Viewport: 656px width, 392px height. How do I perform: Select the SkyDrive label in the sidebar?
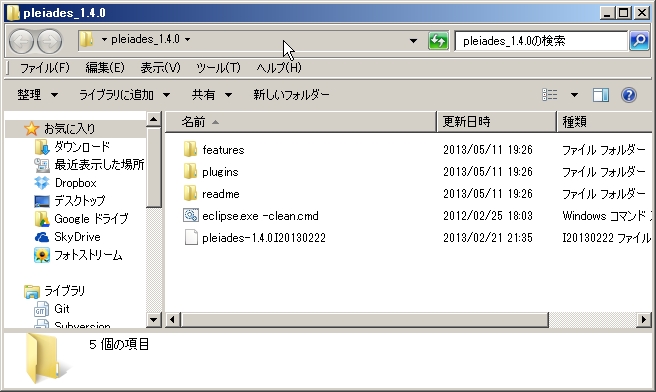(77, 237)
